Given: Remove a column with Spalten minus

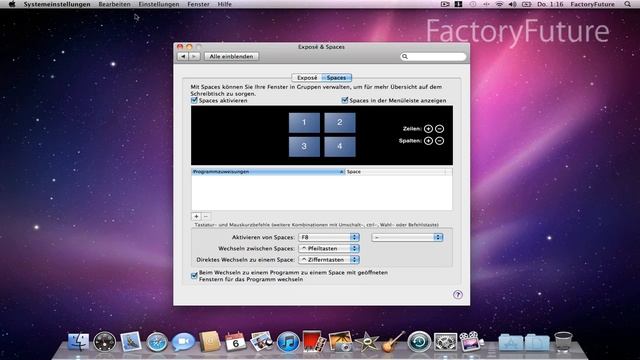Looking at the screenshot, I should [440, 141].
